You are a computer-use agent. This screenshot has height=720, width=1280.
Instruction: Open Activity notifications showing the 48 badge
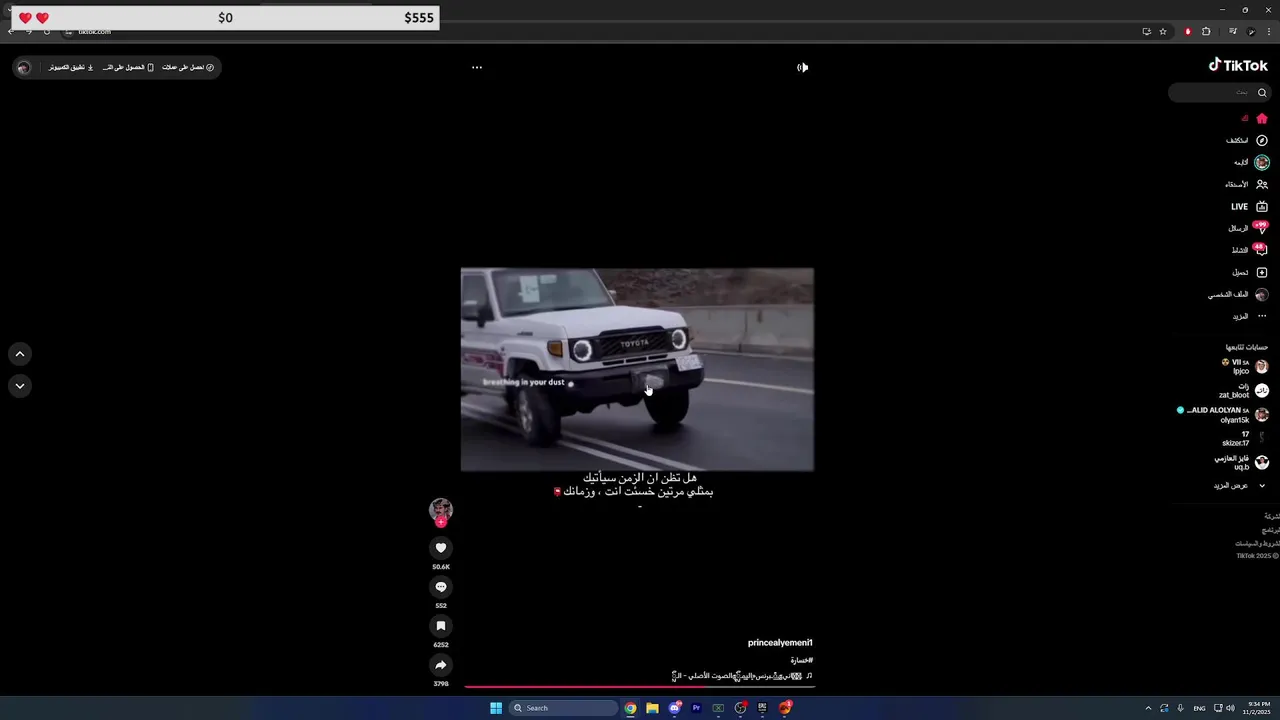tap(1250, 250)
